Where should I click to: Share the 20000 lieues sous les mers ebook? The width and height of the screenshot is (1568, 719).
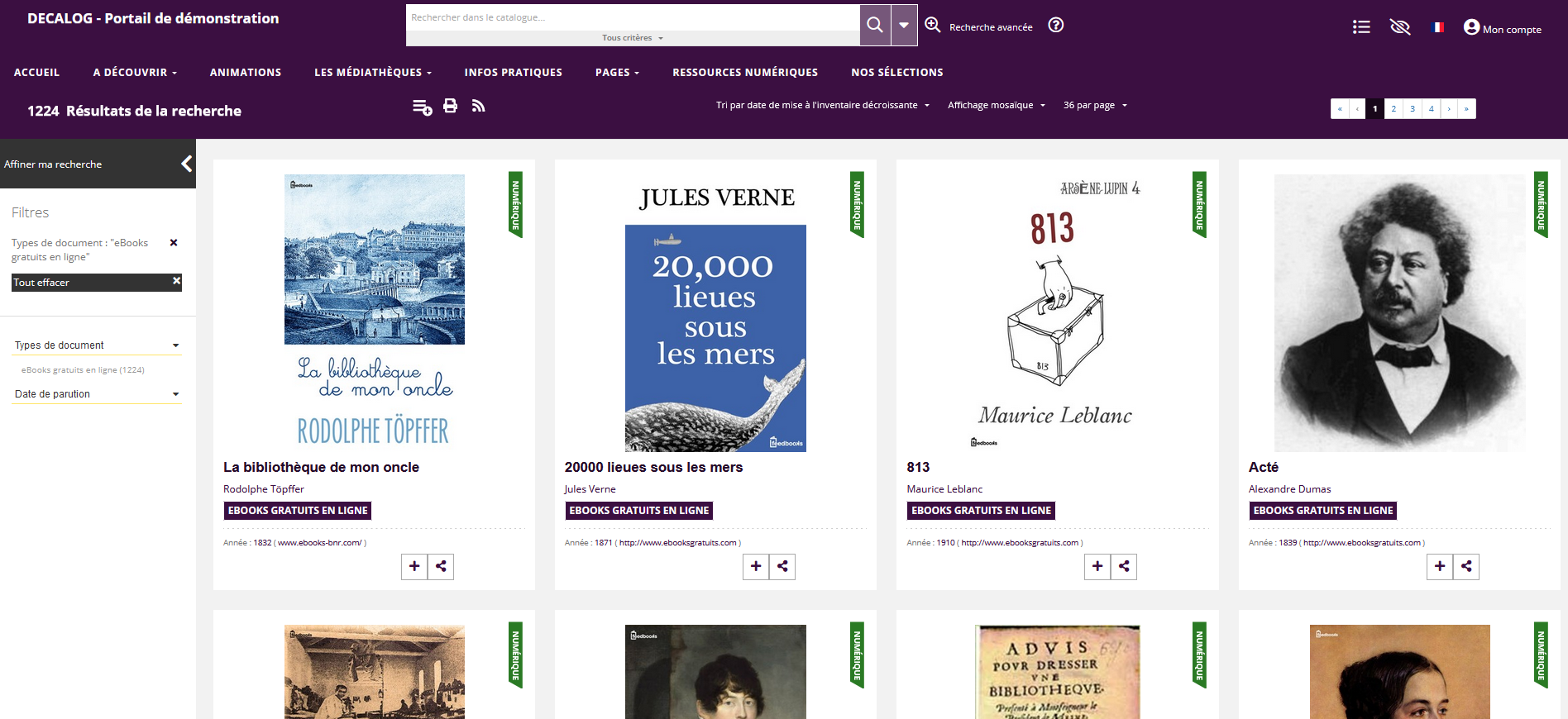(x=782, y=566)
